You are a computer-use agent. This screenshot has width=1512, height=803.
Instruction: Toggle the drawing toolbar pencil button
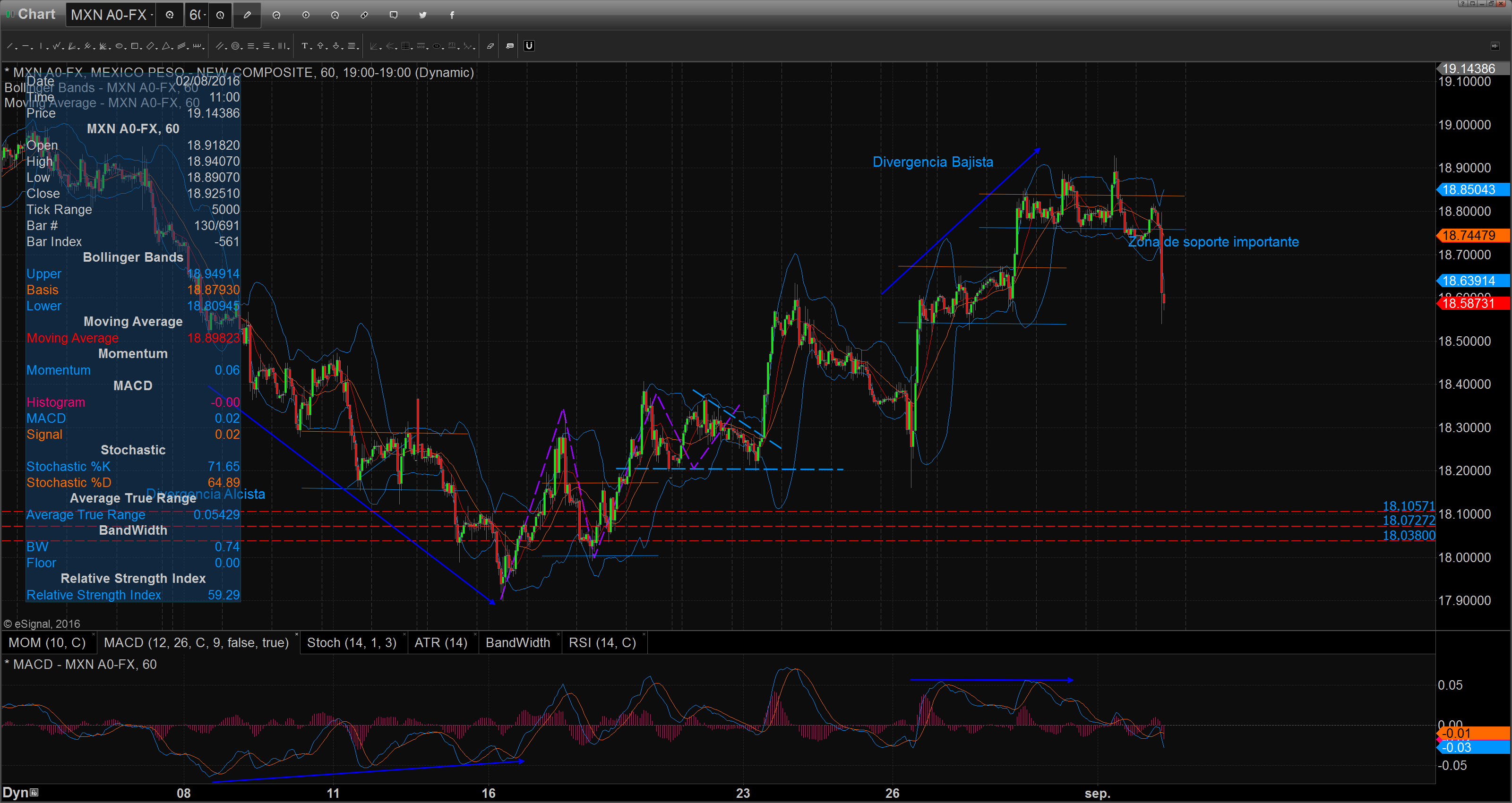tap(247, 15)
